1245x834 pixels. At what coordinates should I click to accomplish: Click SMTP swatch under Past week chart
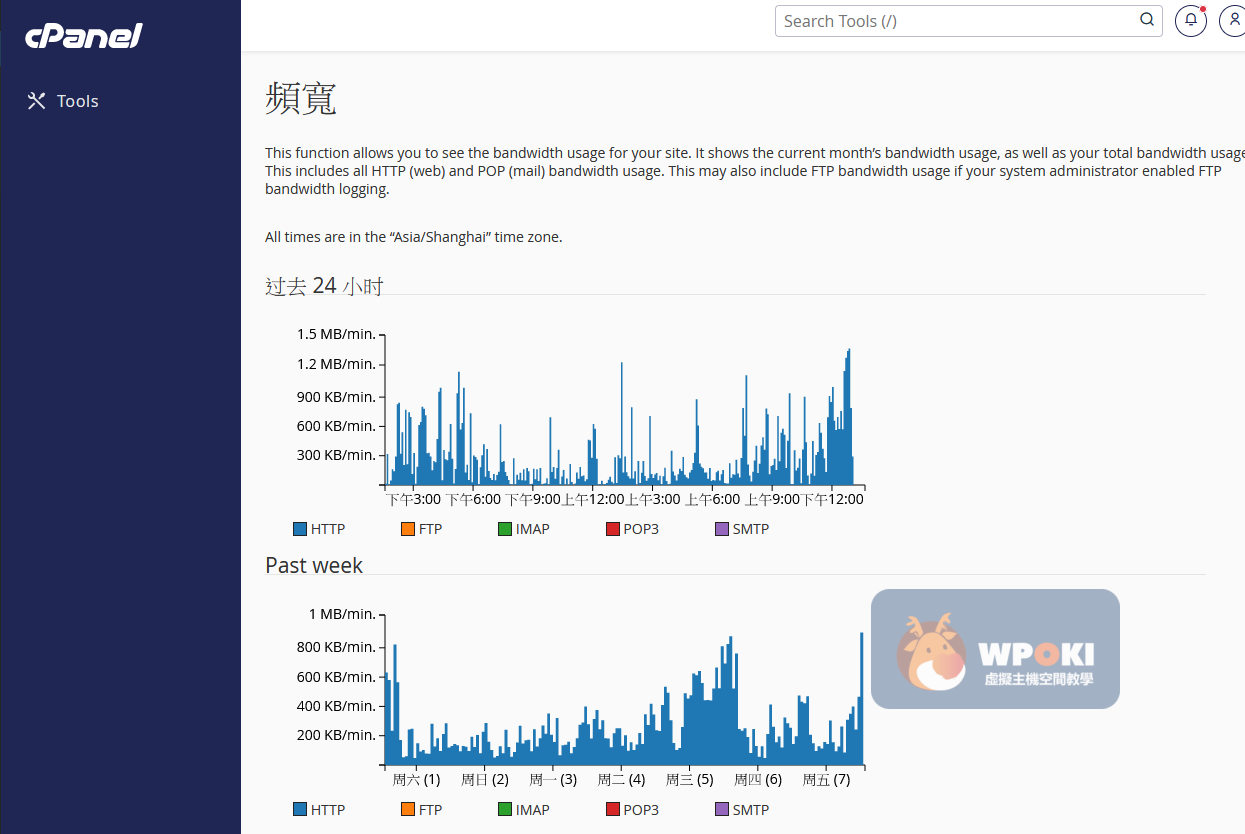(x=721, y=810)
